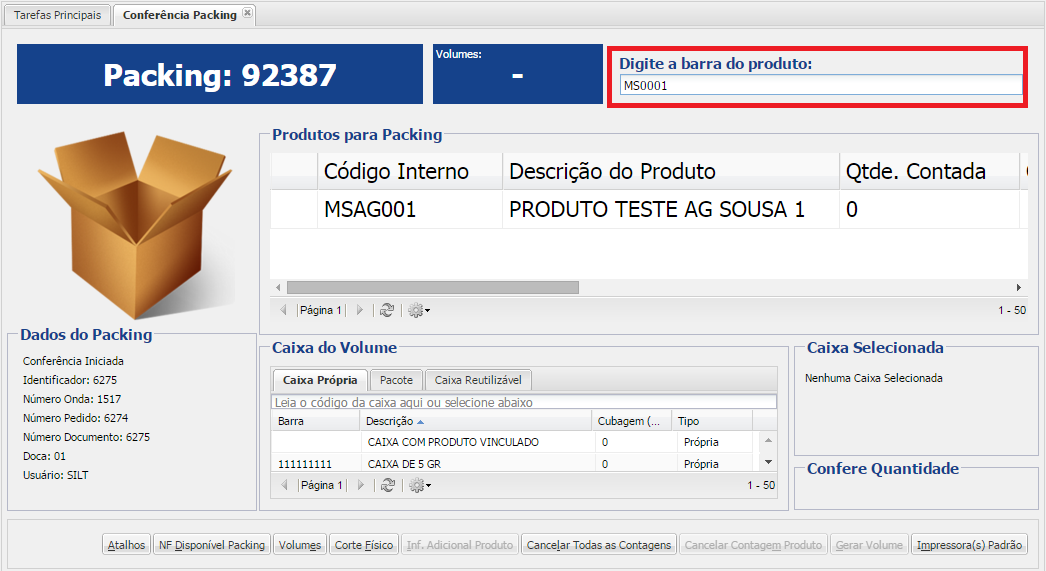Click the Produtos grid horizontal scrollbar thumb
Screen dimensions: 1046x571
(433, 288)
